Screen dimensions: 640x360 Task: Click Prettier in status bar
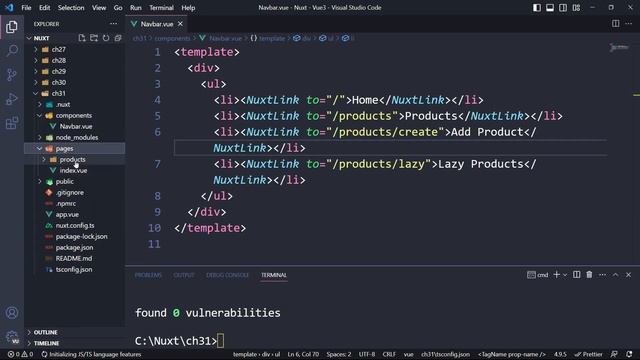[589, 354]
